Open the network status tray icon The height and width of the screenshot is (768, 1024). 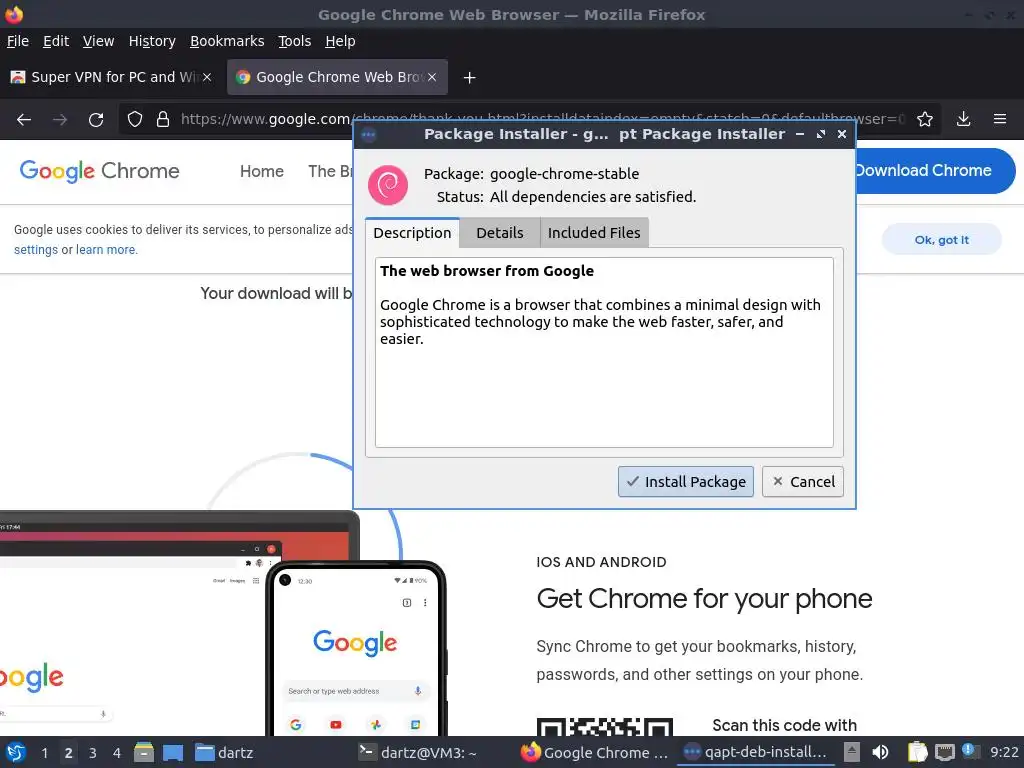[944, 753]
